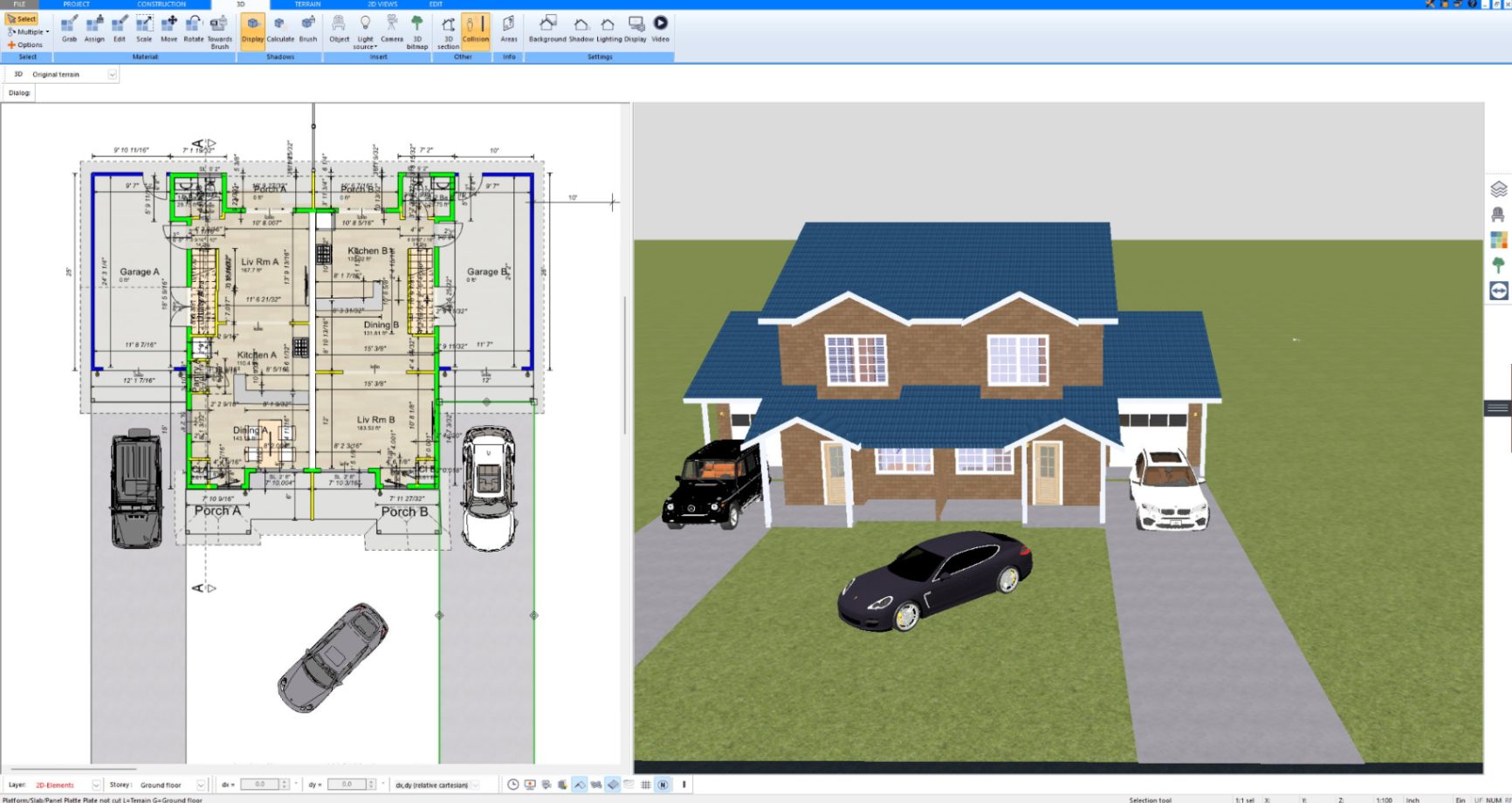
Task: Click the dy value input field
Action: pos(347,785)
